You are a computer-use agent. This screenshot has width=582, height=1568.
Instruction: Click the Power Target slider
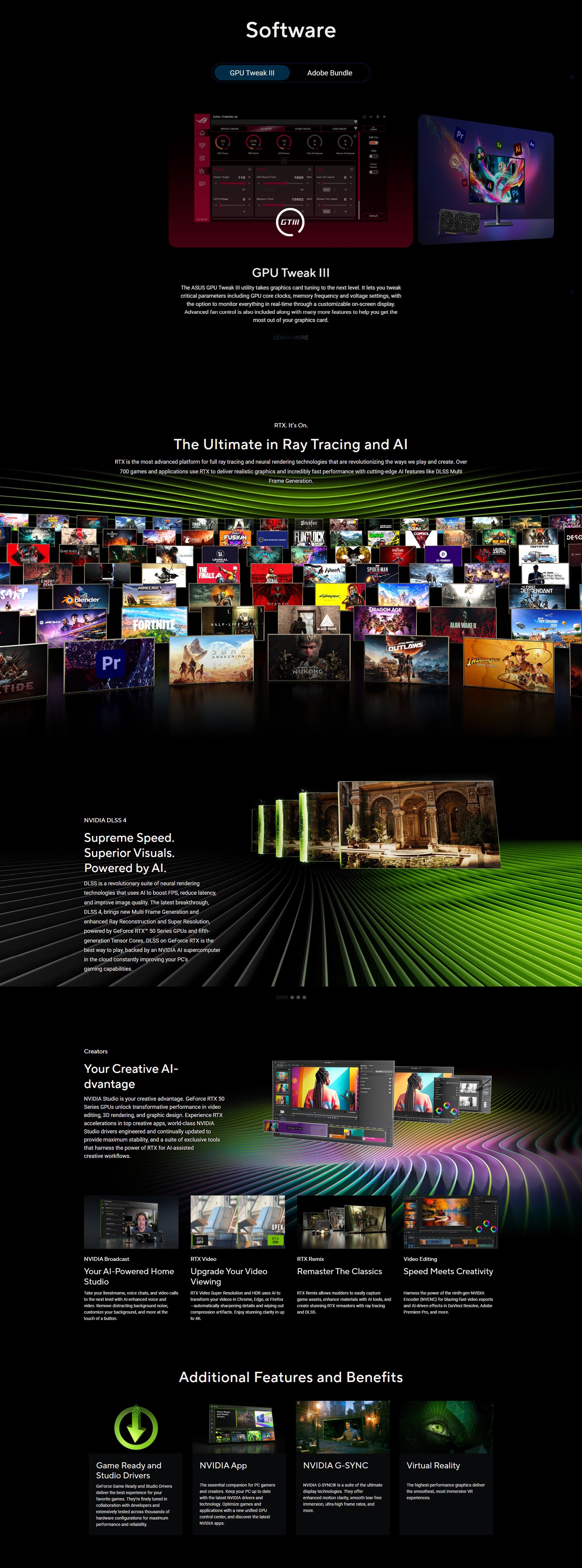pyautogui.click(x=232, y=183)
